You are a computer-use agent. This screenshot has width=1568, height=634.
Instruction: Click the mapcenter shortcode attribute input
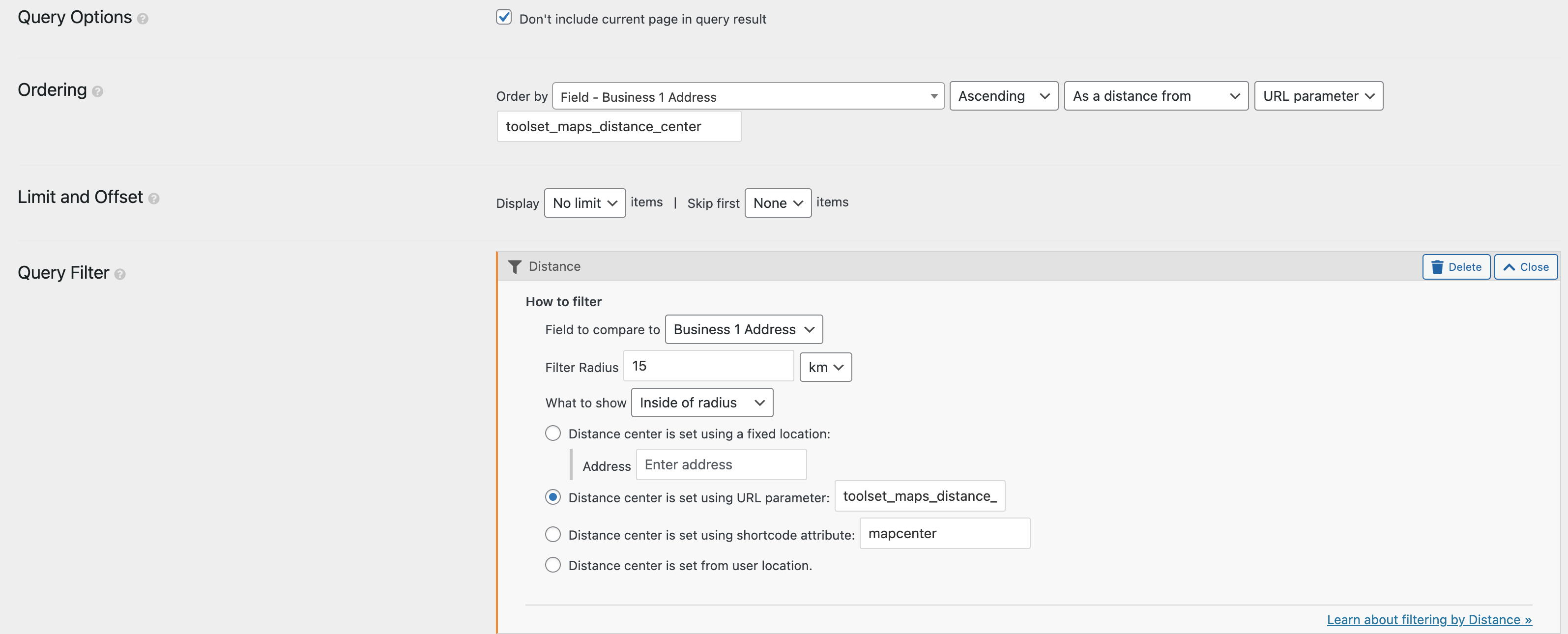tap(945, 533)
